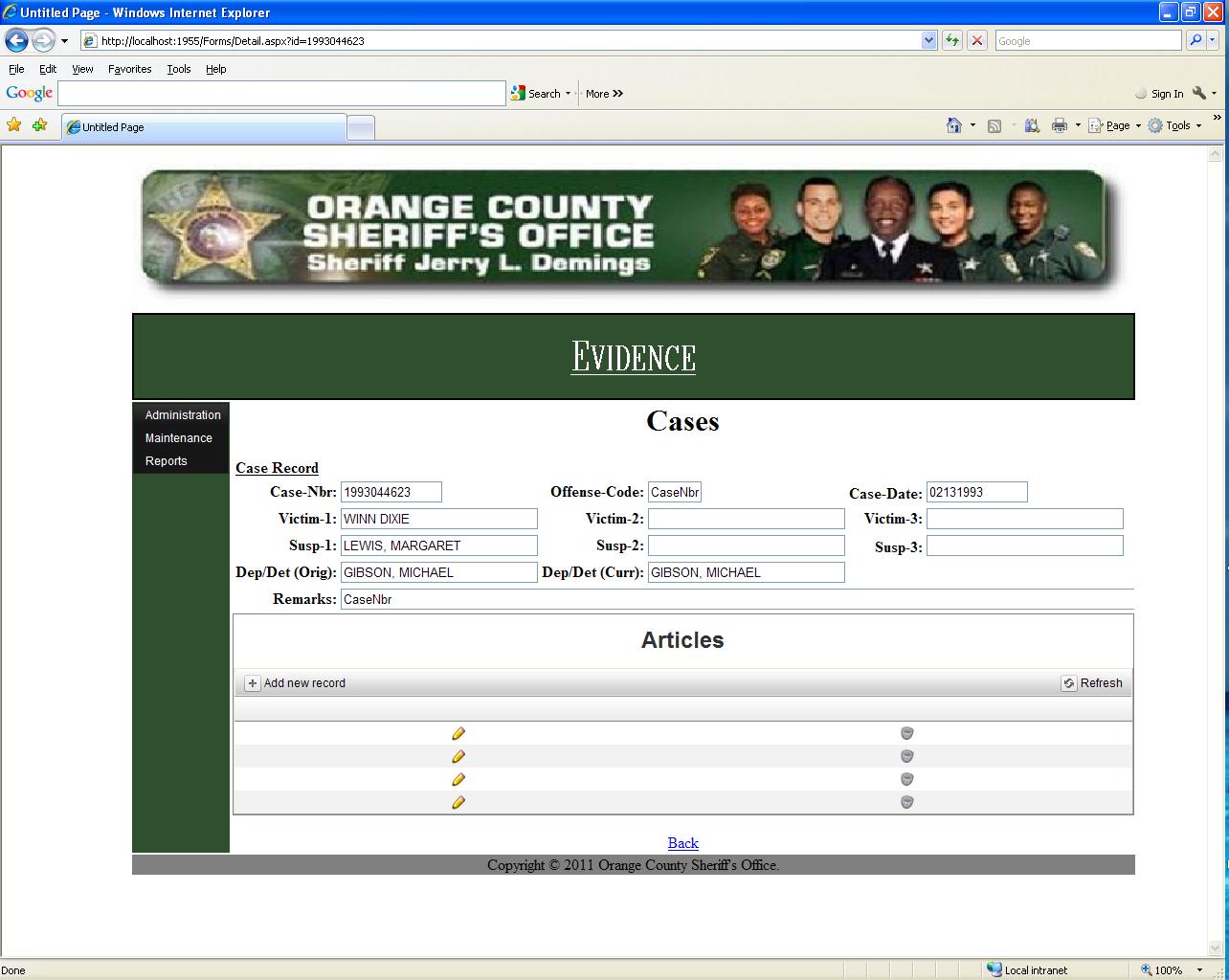Click the Evidence heading link
The width and height of the screenshot is (1229, 980).
click(x=633, y=357)
